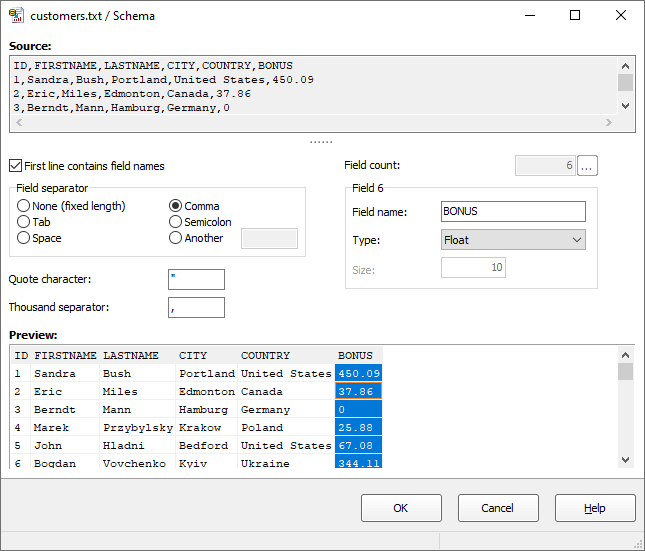The width and height of the screenshot is (645, 551).
Task: Pick the Space separator radio button
Action: pos(24,238)
